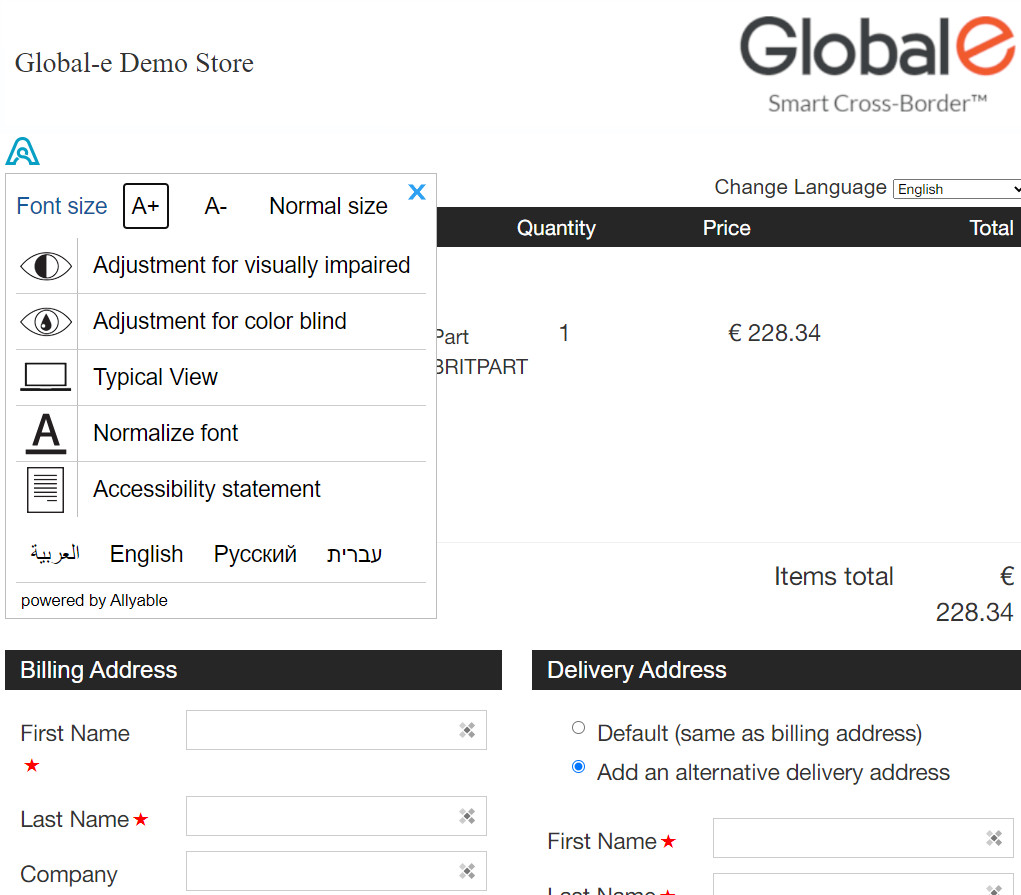
Task: Open the Change Language dropdown
Action: coord(956,189)
